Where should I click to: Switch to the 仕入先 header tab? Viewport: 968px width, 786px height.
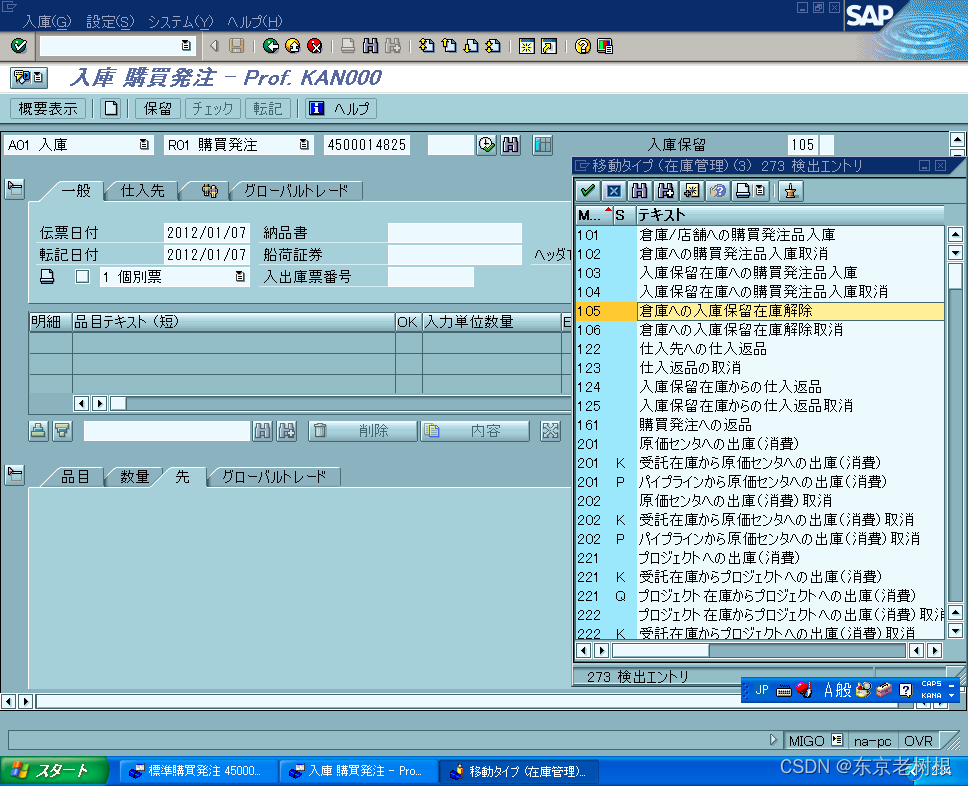143,191
